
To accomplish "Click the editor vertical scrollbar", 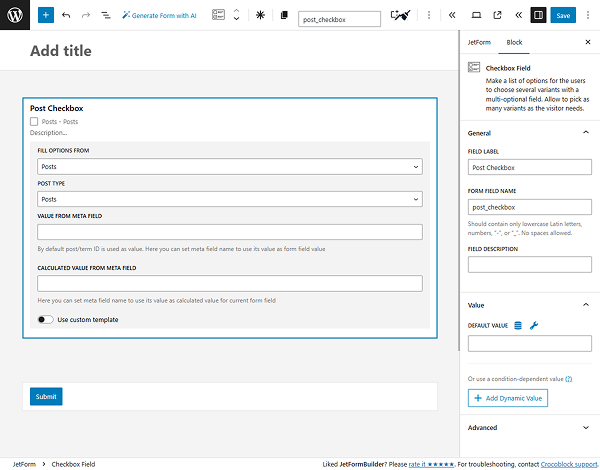I will [459, 191].
